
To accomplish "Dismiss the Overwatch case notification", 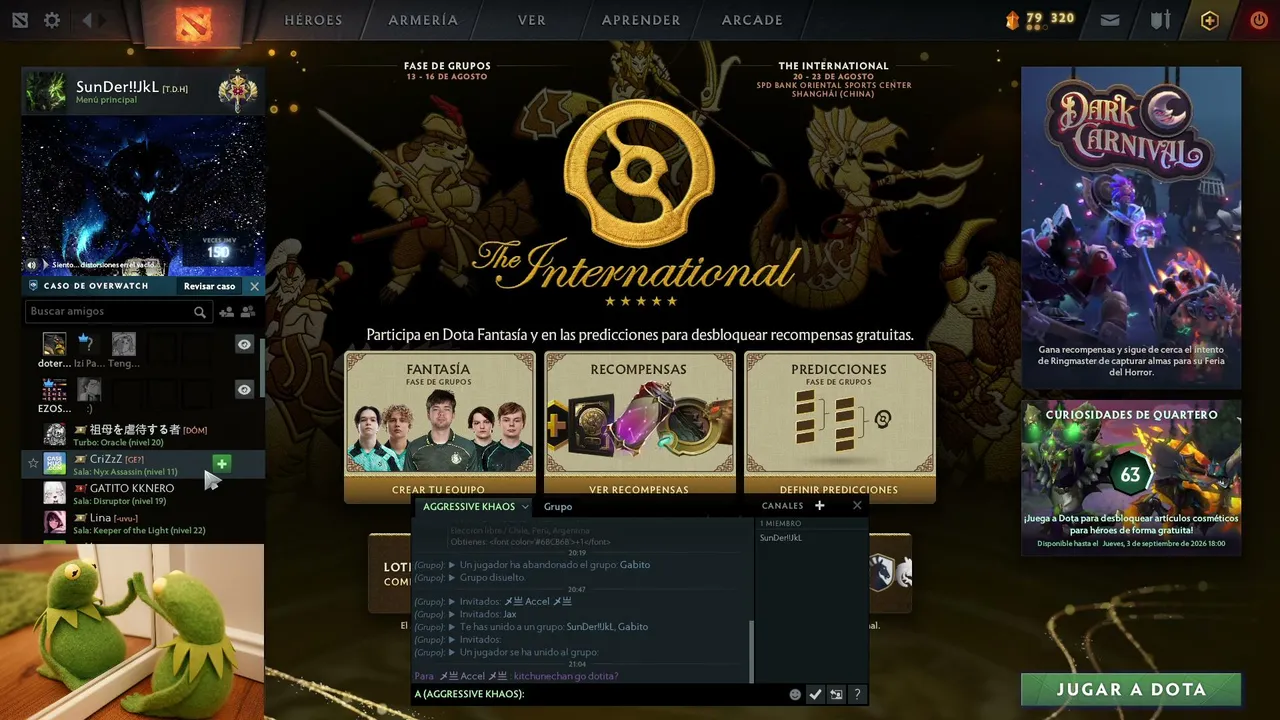I will pos(254,286).
